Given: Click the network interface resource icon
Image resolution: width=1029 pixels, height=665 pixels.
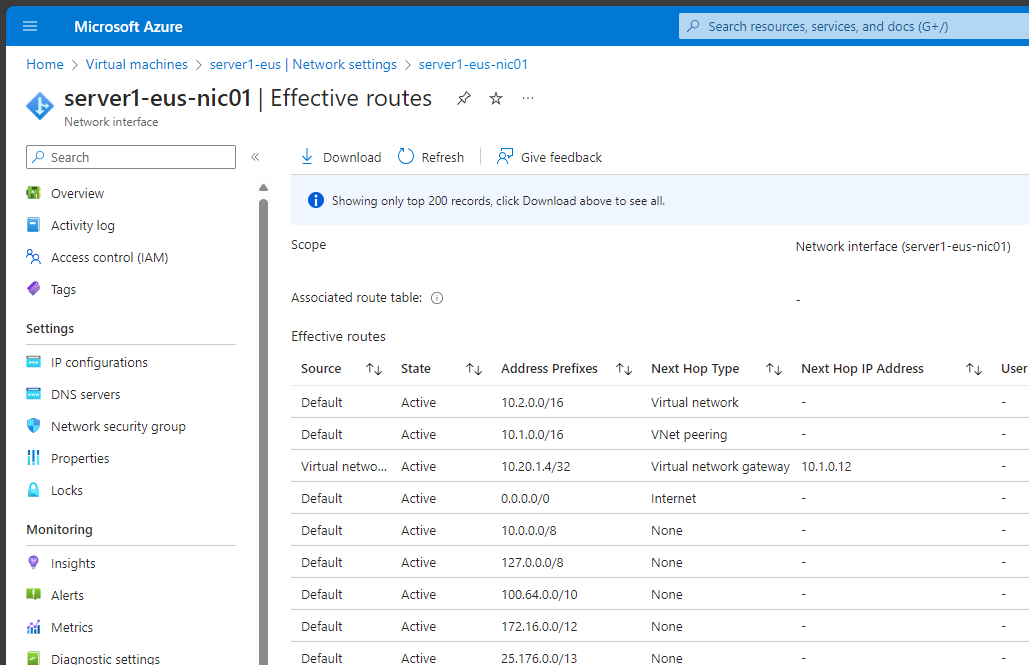Looking at the screenshot, I should coord(40,106).
